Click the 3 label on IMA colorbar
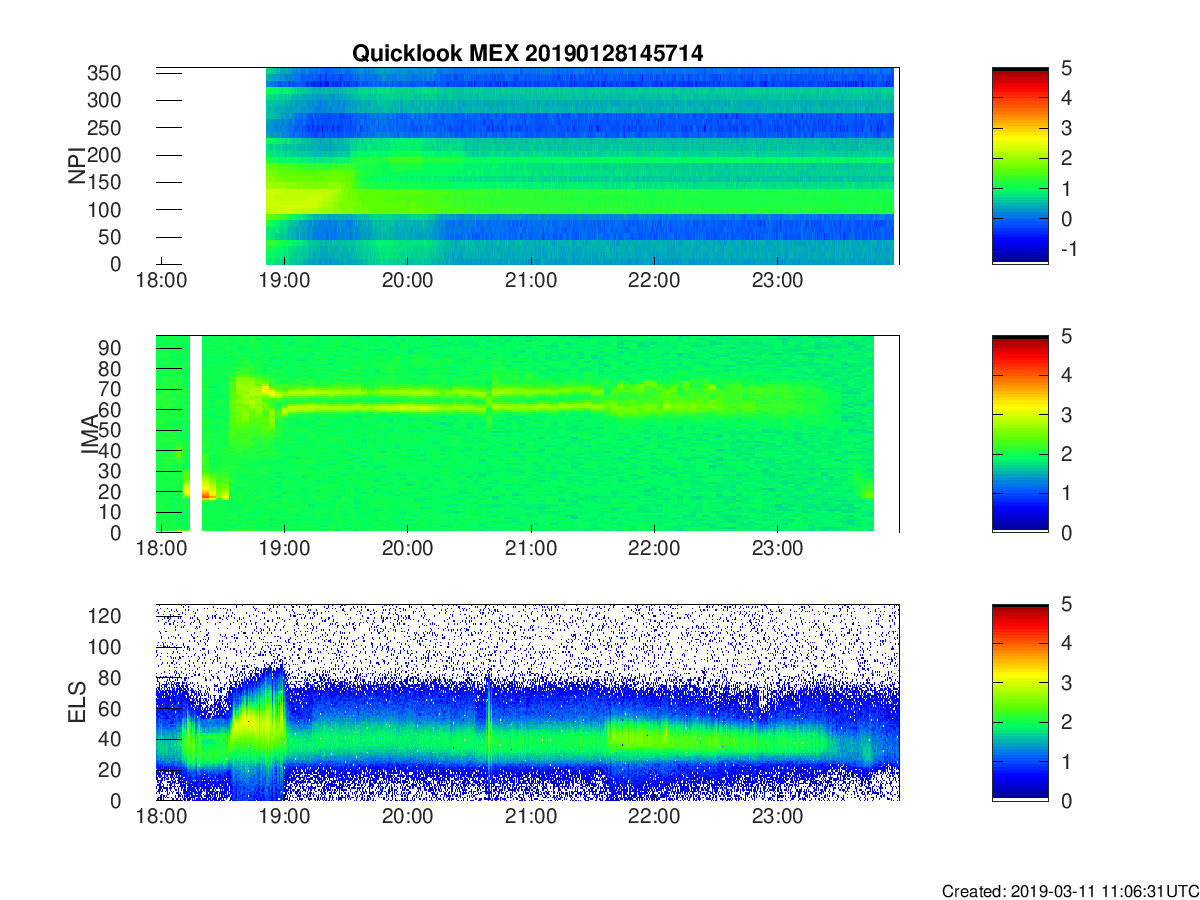This screenshot has height=900, width=1200. pos(1065,415)
